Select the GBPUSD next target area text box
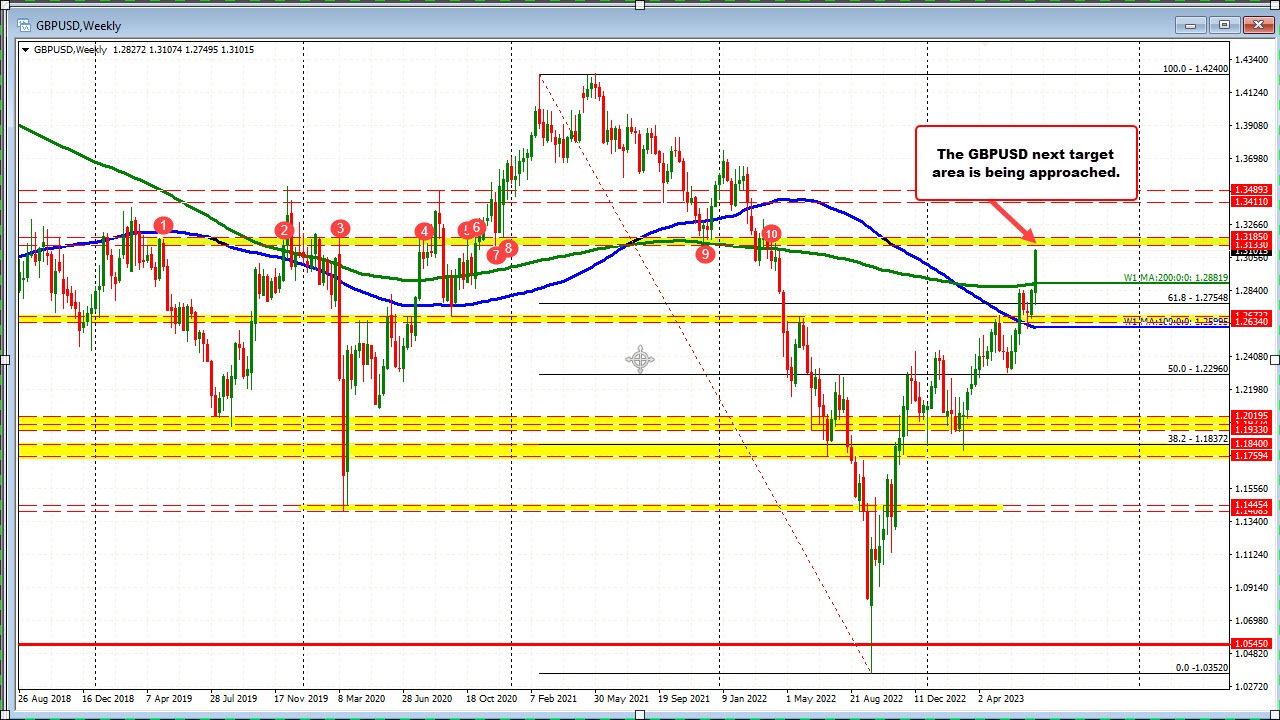The height and width of the screenshot is (720, 1280). pyautogui.click(x=1026, y=163)
